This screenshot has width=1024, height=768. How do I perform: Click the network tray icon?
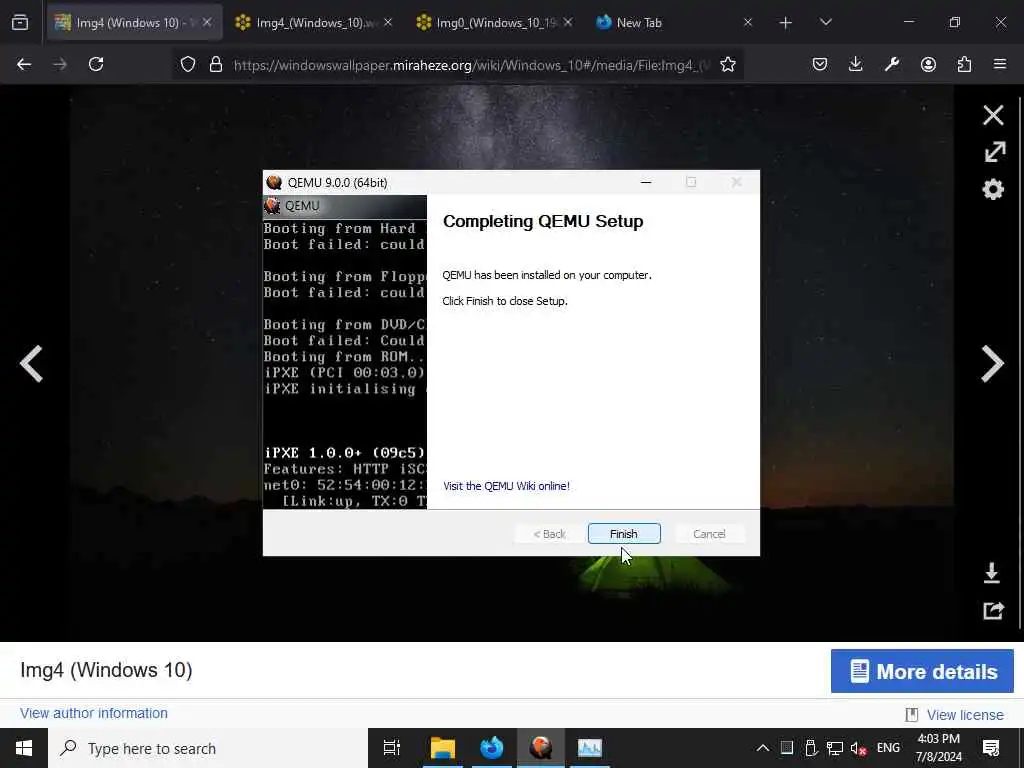click(x=835, y=748)
